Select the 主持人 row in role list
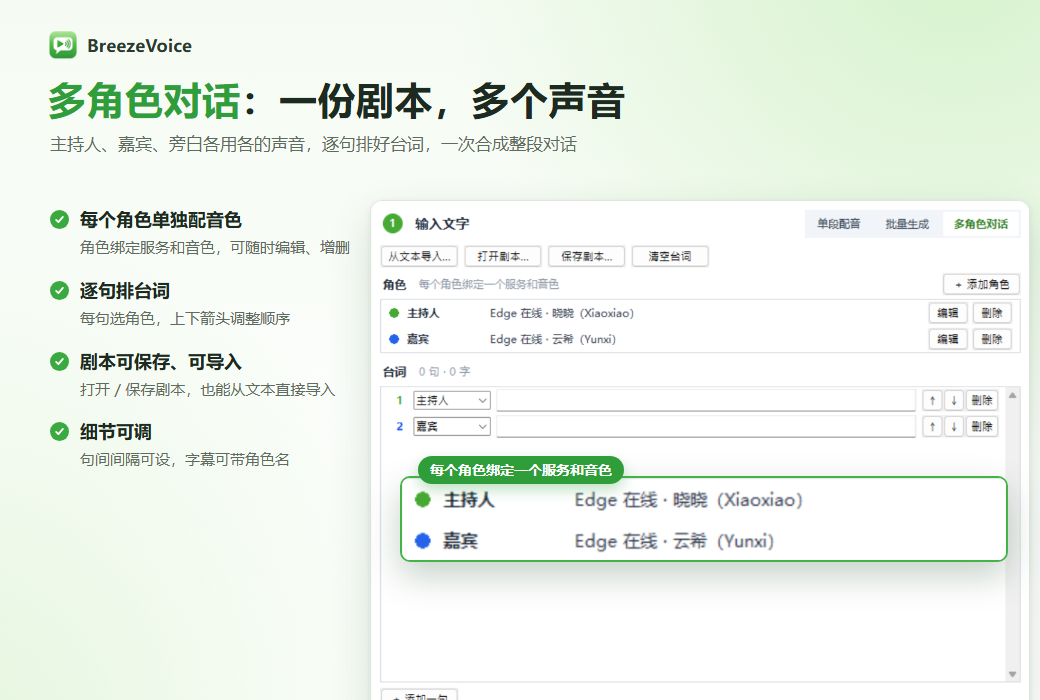This screenshot has height=700, width=1040. click(700, 313)
